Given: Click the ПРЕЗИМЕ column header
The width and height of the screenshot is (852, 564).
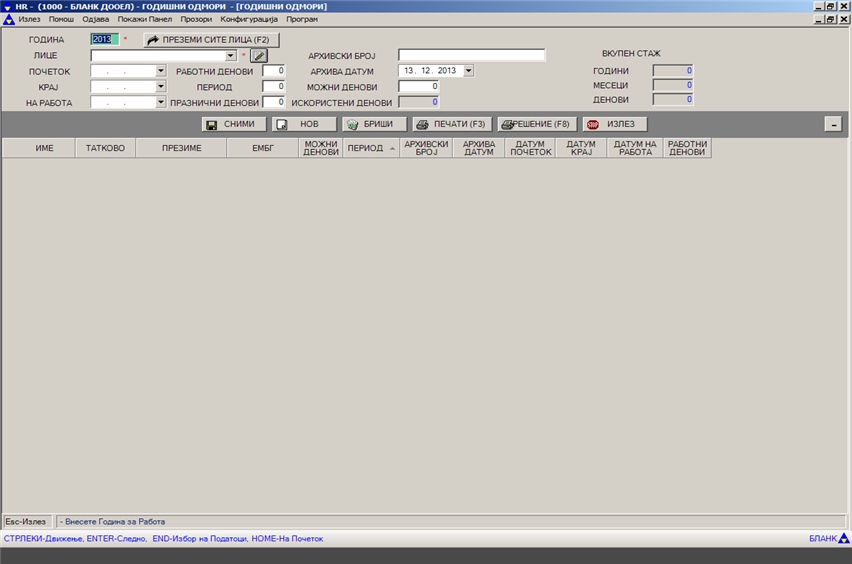Looking at the screenshot, I should pyautogui.click(x=182, y=148).
